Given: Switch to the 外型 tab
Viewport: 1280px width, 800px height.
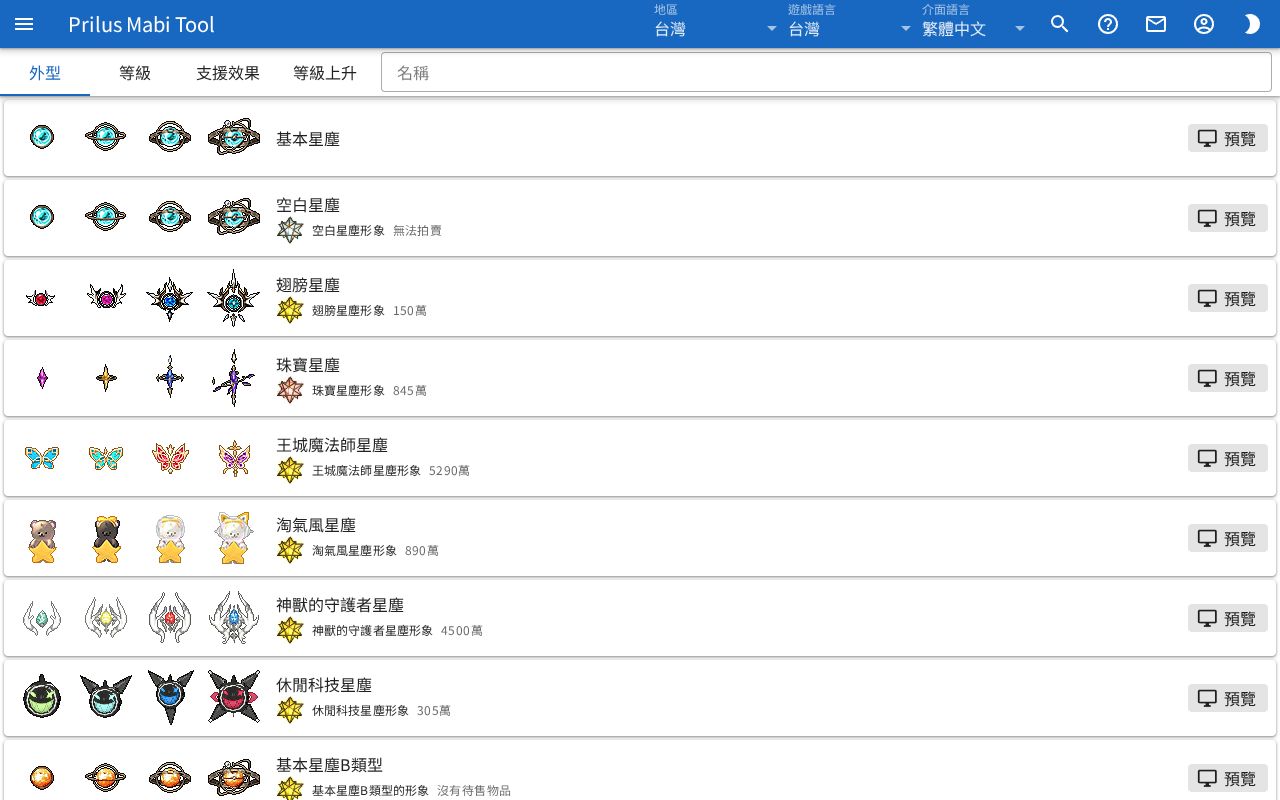Looking at the screenshot, I should [45, 72].
